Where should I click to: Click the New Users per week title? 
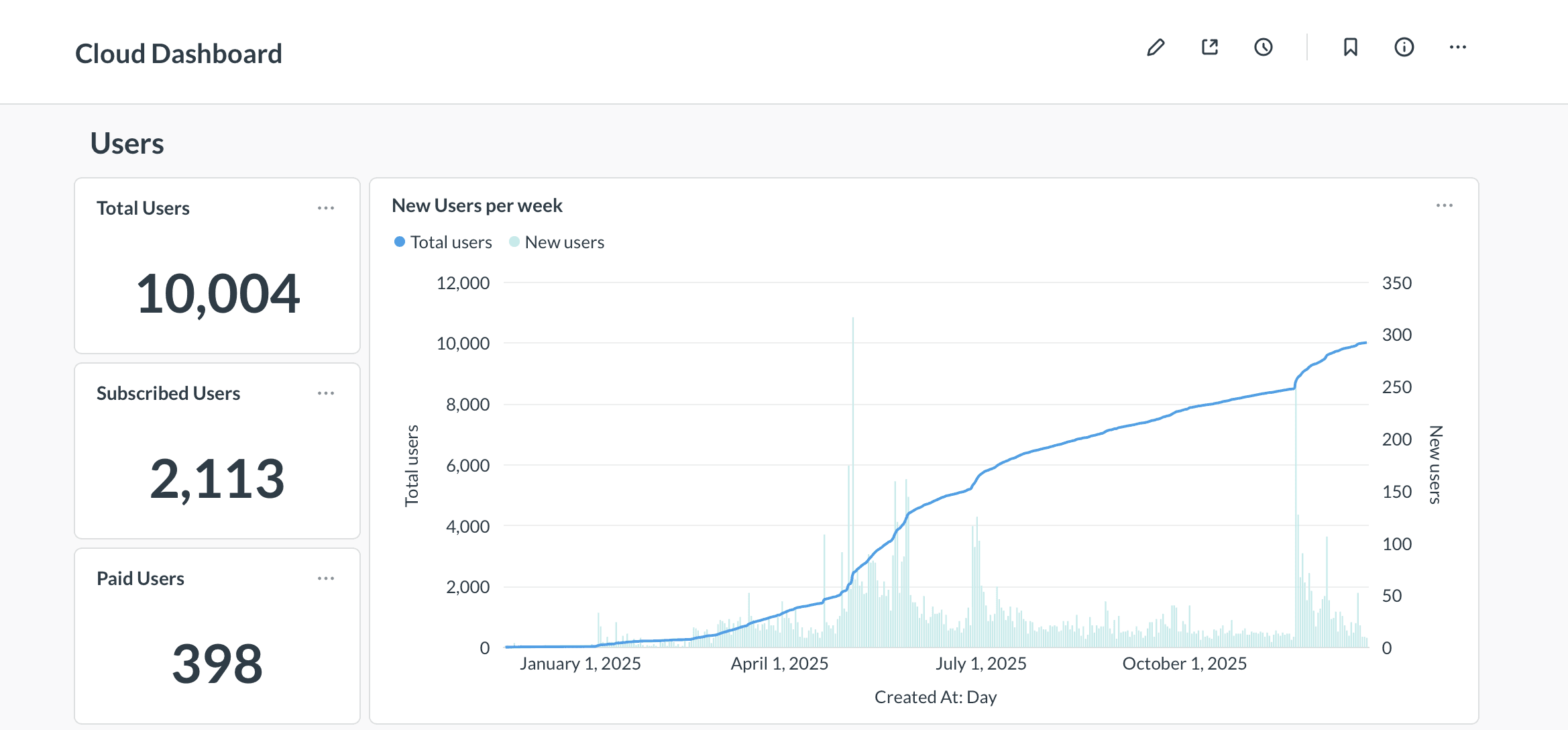tap(477, 205)
